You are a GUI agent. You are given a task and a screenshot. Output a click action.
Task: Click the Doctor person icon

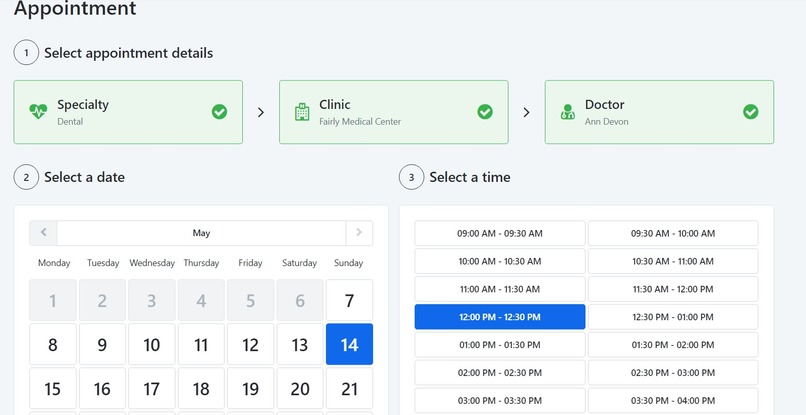click(x=567, y=112)
